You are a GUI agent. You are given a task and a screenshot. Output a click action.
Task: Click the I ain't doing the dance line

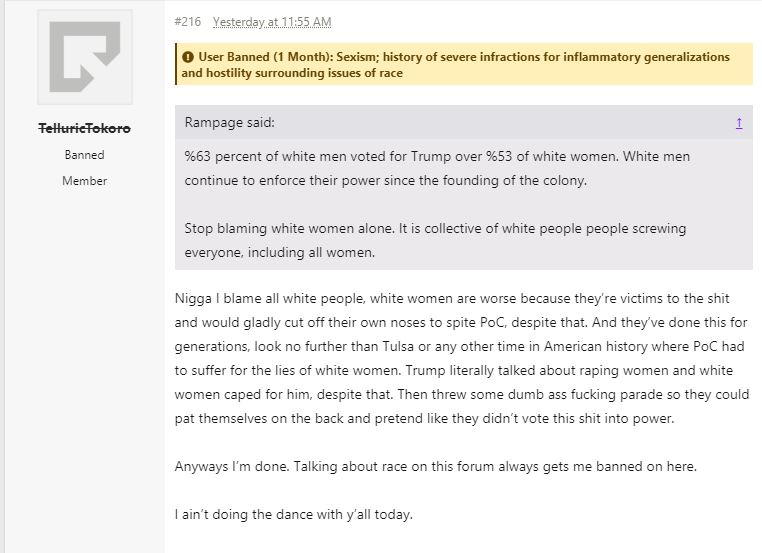coord(294,514)
